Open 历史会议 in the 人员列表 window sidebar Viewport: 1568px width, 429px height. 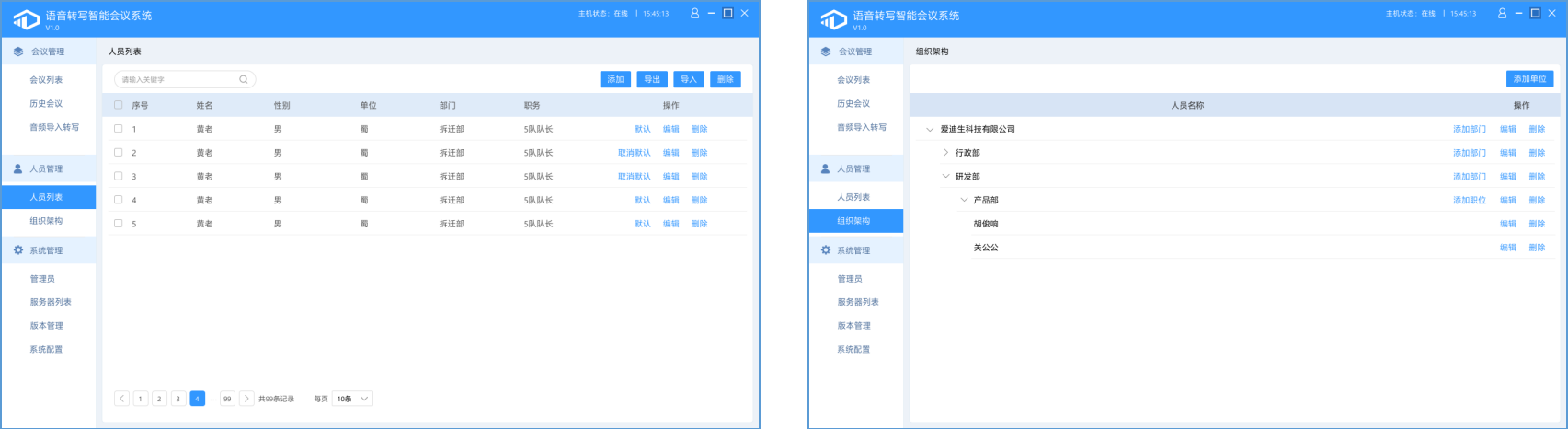coord(46,104)
